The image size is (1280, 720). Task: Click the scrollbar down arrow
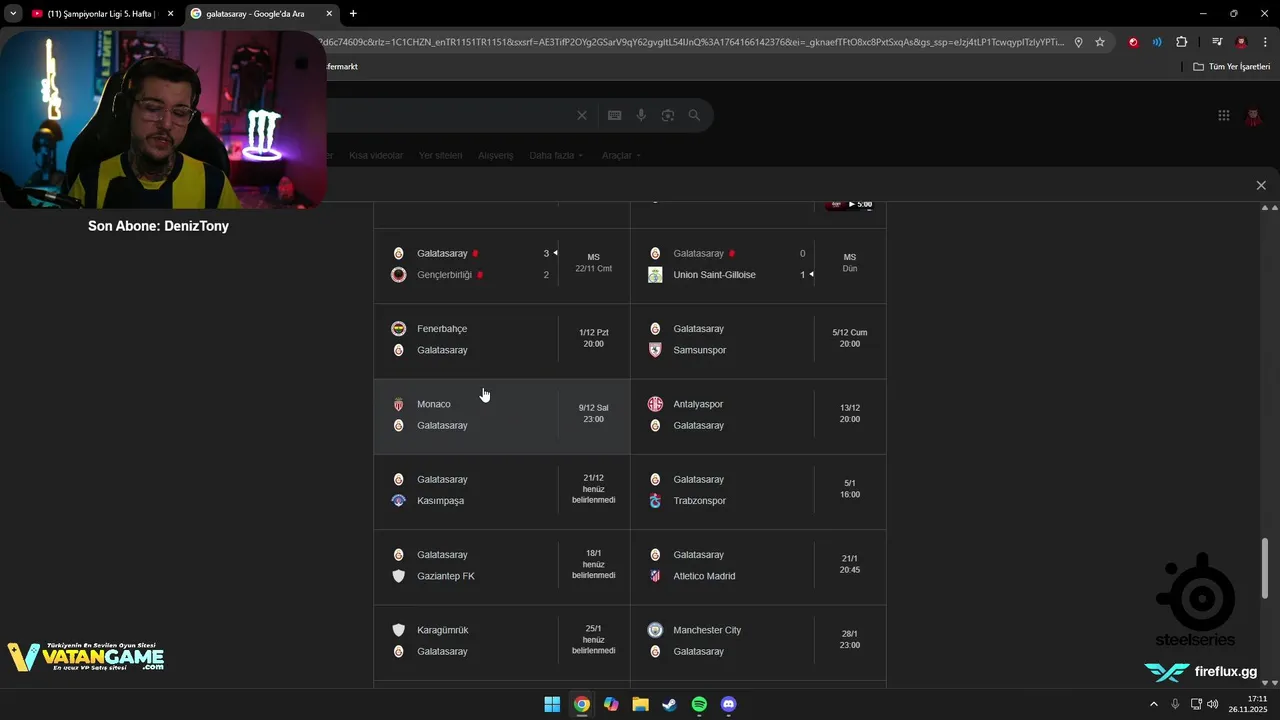1267,682
